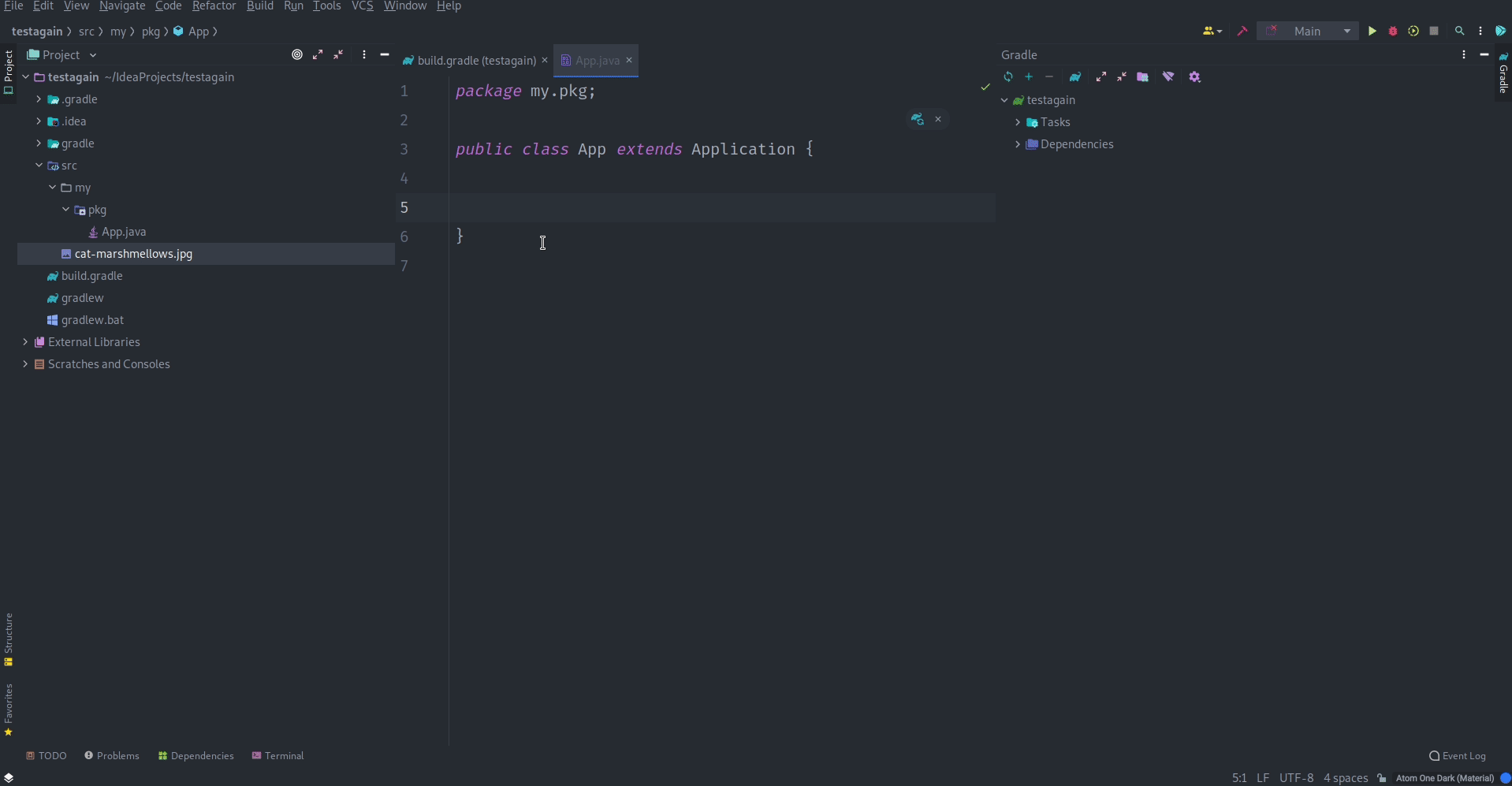Collapse all in Project panel
Screen dimensions: 1512x786
coord(338,54)
